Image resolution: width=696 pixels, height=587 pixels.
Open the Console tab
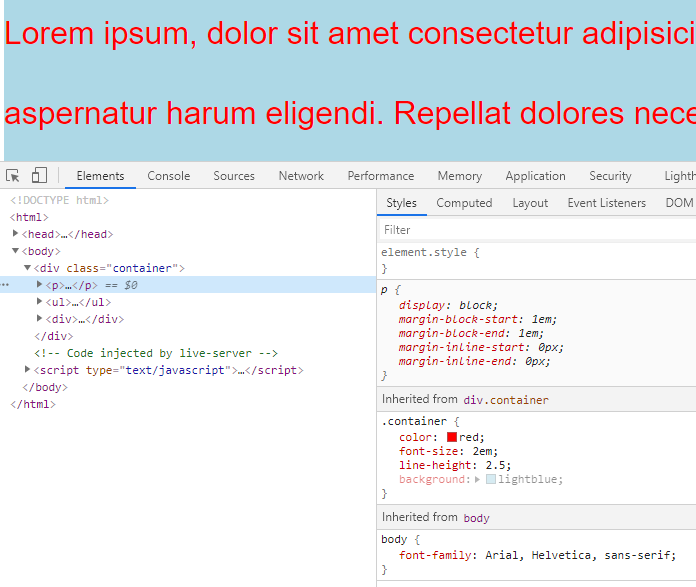pos(168,176)
